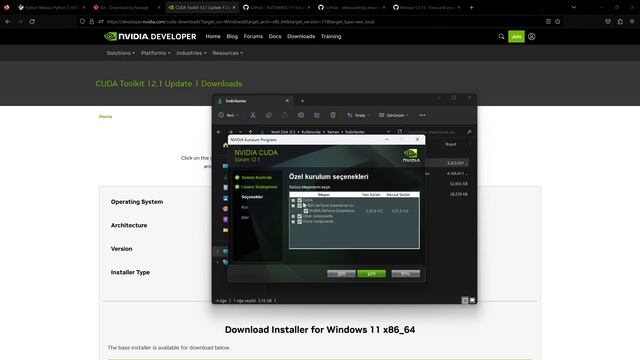Open the Platforms dropdown menu
640x360 pixels.
[x=156, y=53]
